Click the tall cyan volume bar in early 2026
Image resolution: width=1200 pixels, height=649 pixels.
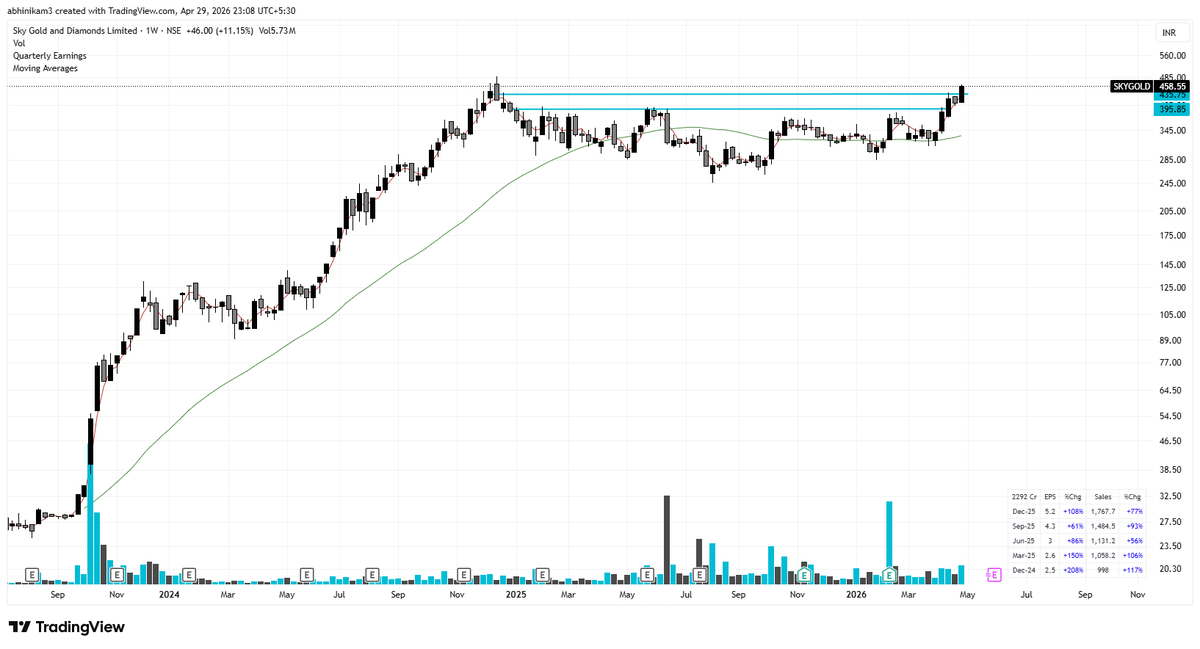click(888, 535)
